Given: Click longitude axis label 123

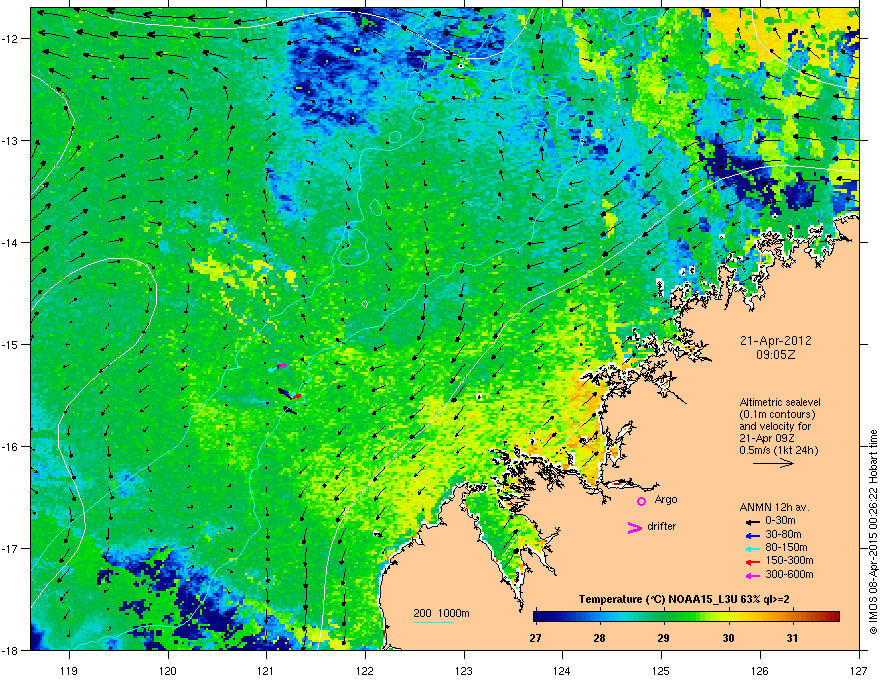Looking at the screenshot, I should [464, 670].
